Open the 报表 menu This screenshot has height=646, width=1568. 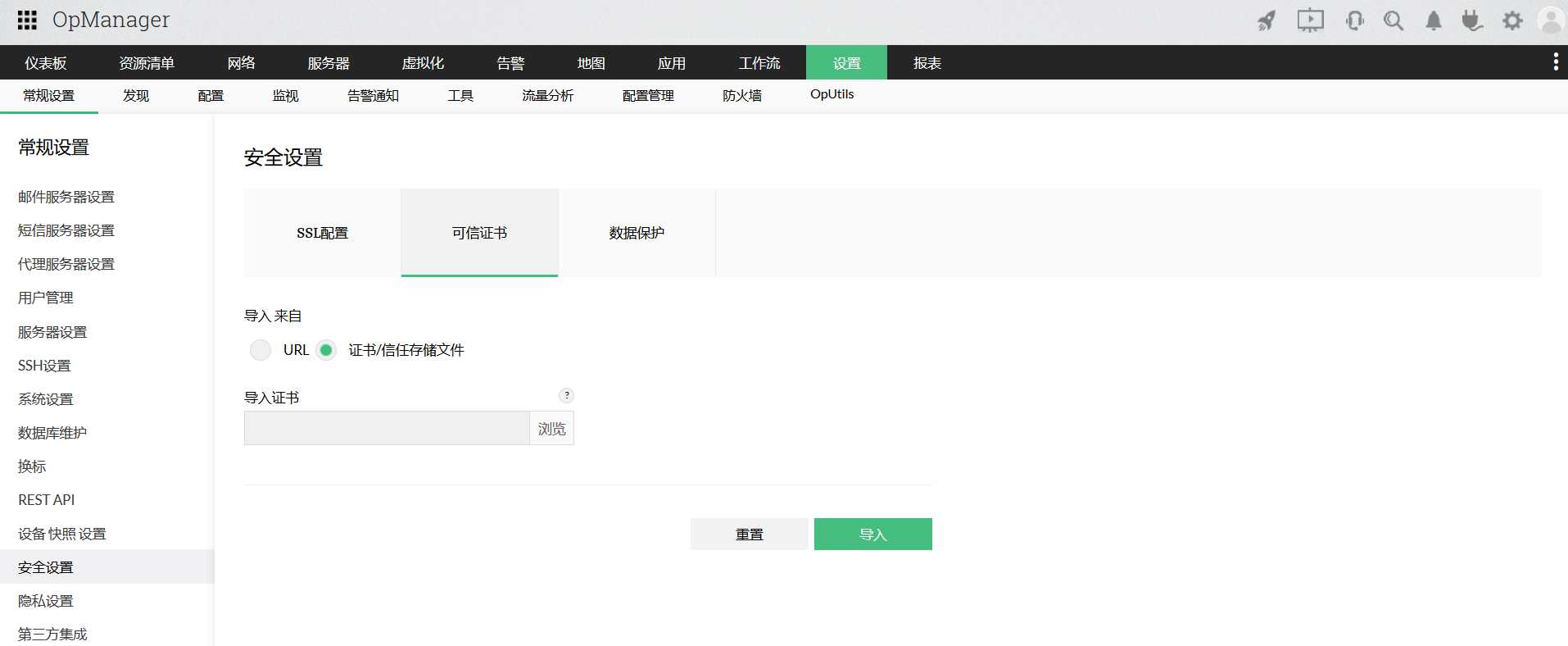tap(927, 63)
